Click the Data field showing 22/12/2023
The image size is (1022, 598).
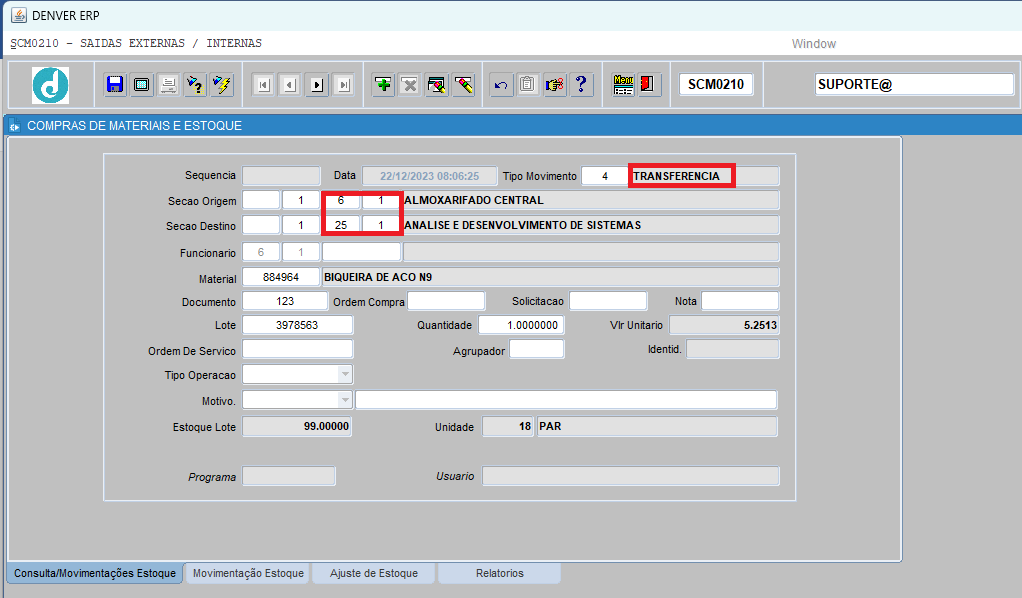430,176
